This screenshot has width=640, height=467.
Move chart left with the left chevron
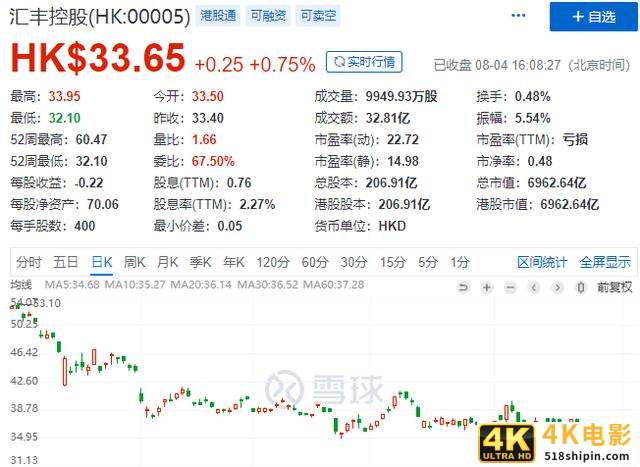point(533,288)
